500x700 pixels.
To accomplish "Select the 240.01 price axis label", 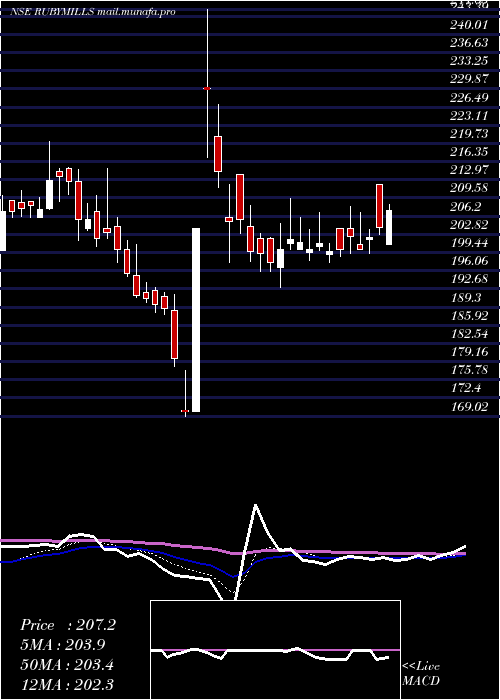I will coord(469,24).
